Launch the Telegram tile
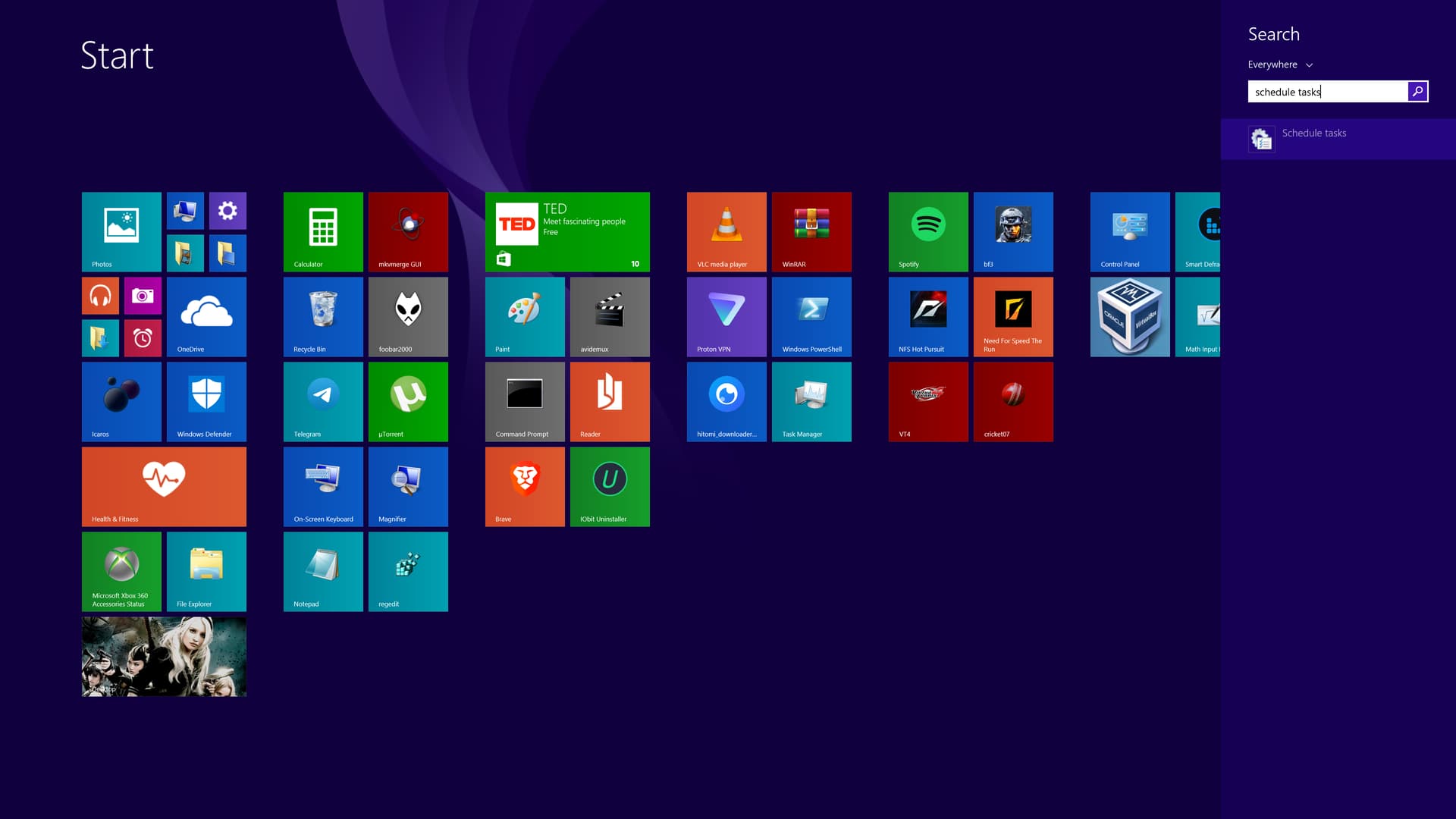Screen dimensions: 1456x819 tap(323, 401)
